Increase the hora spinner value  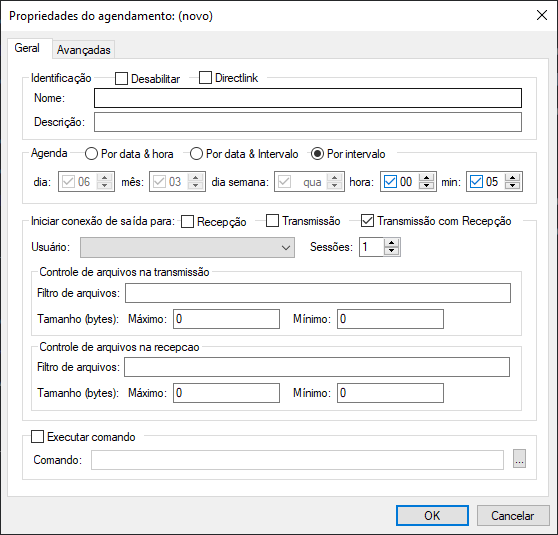pos(426,178)
